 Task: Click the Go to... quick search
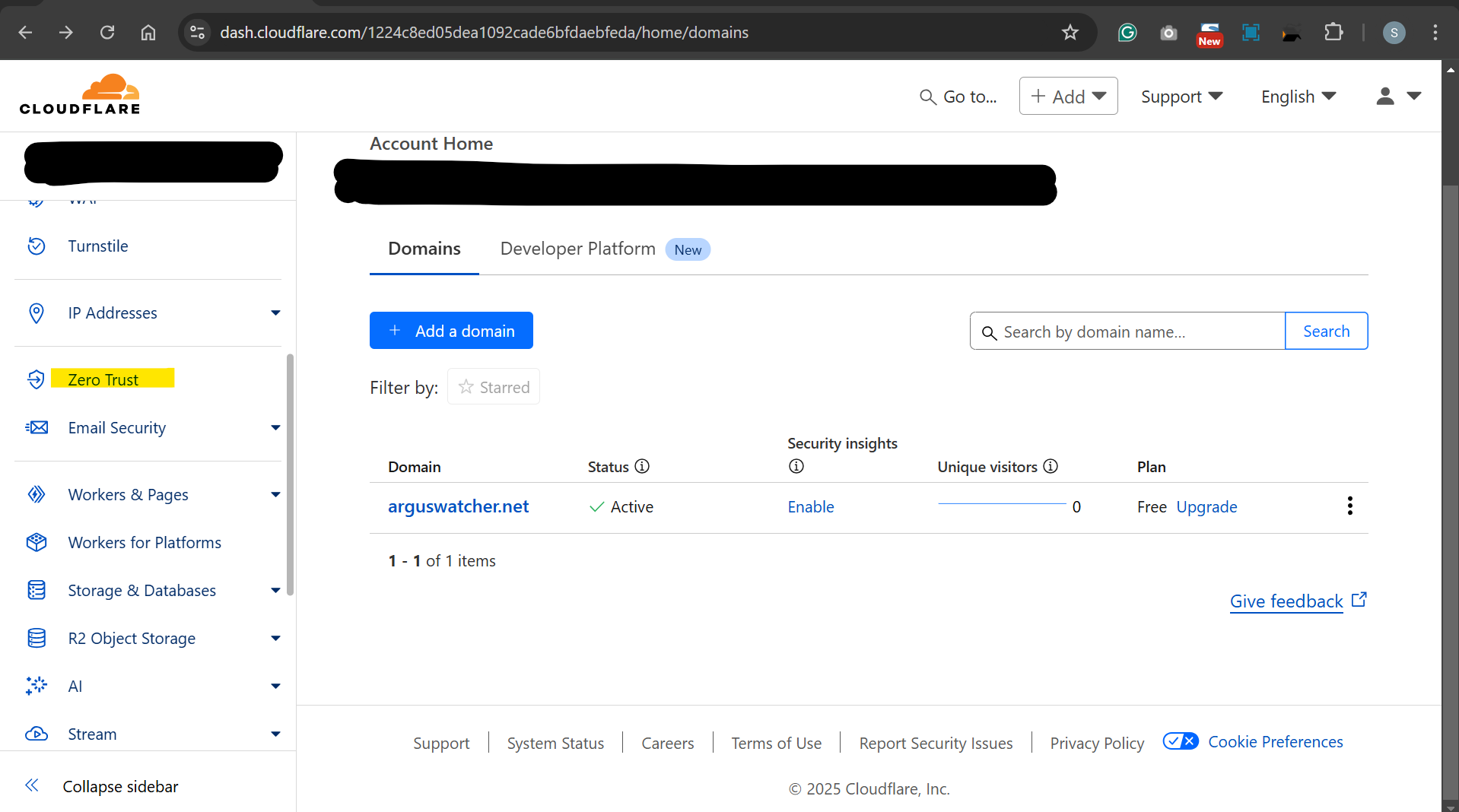(x=958, y=97)
